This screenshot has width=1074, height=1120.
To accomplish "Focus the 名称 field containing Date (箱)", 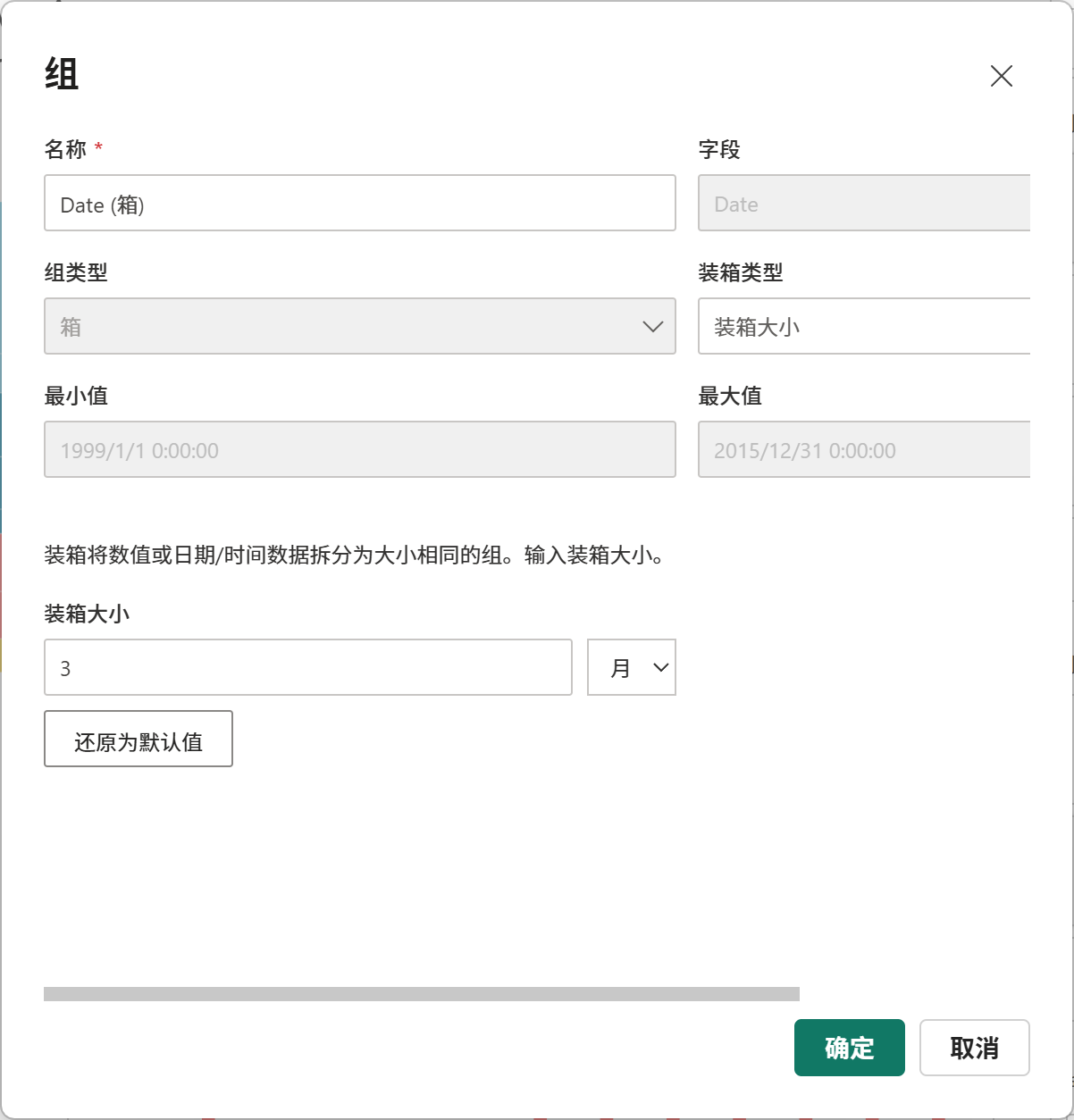I will pyautogui.click(x=360, y=203).
